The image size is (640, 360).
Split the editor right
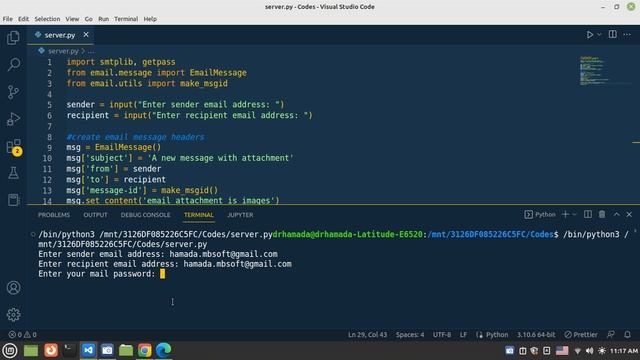(x=612, y=35)
